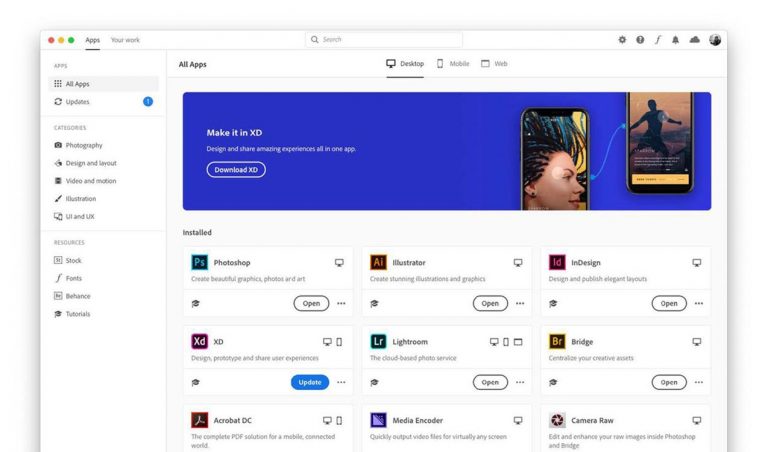768x452 pixels.
Task: Switch to the Apps tab
Action: coord(93,40)
